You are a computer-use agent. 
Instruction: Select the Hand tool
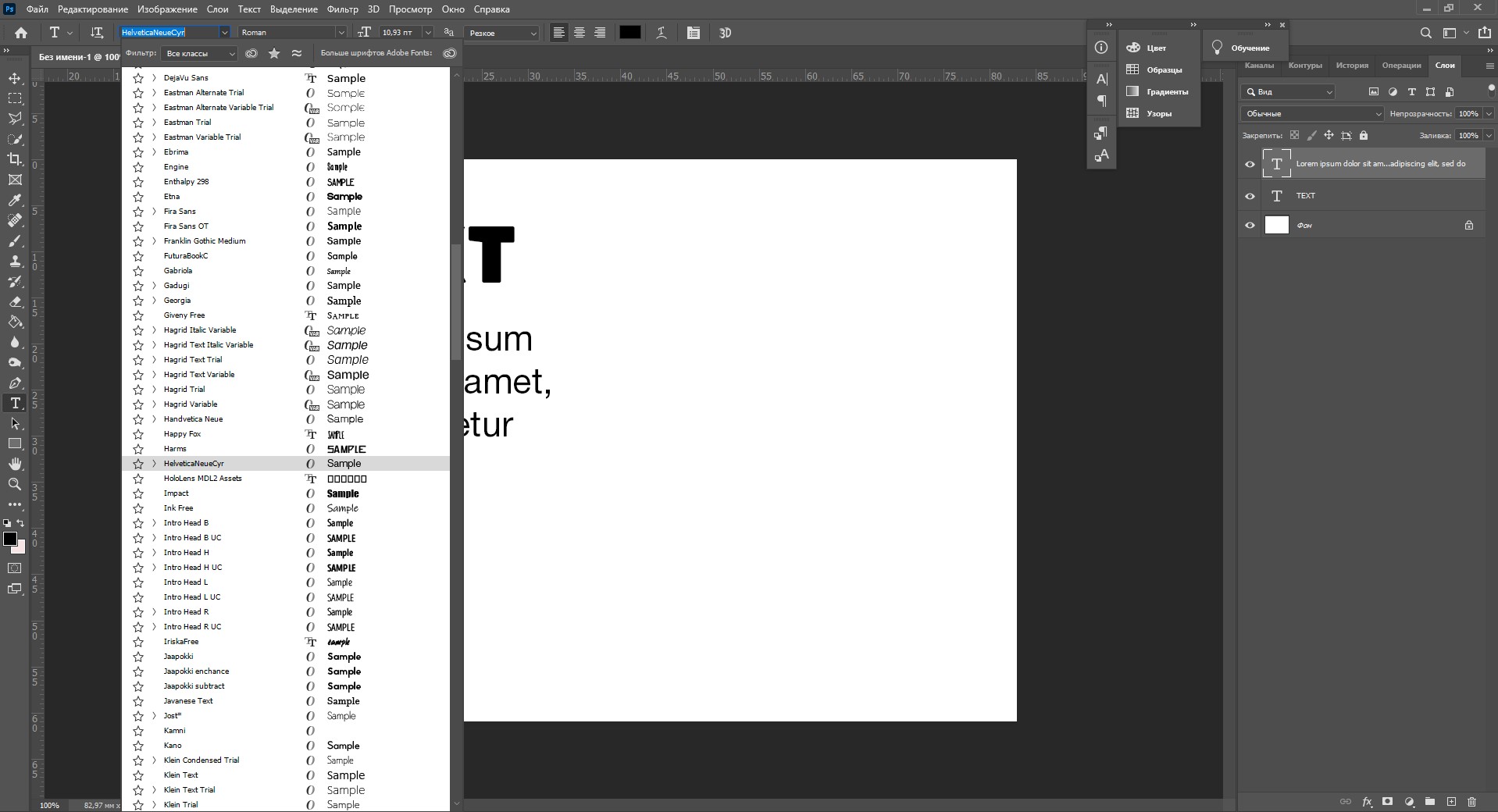15,464
